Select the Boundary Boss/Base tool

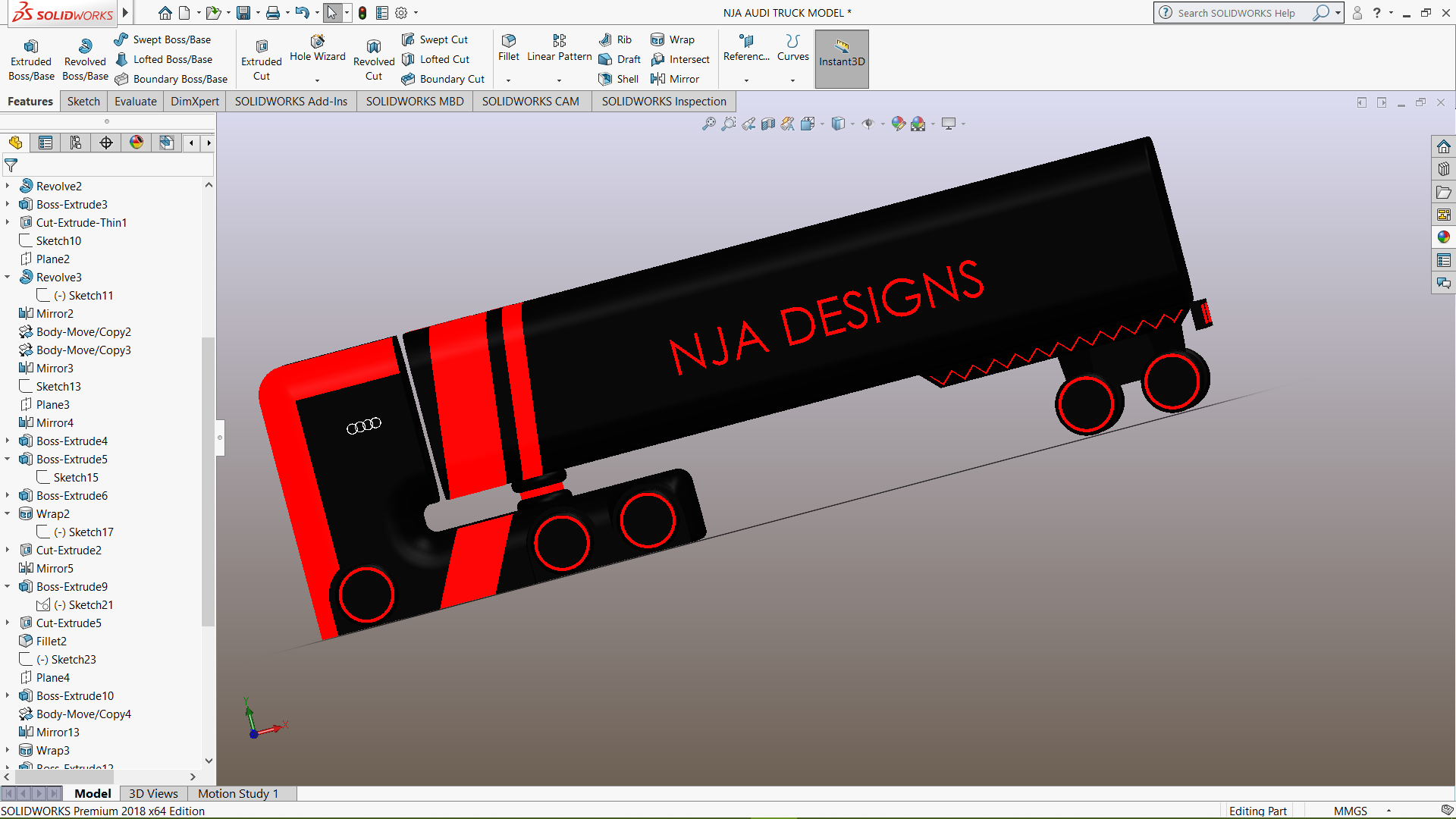[171, 79]
